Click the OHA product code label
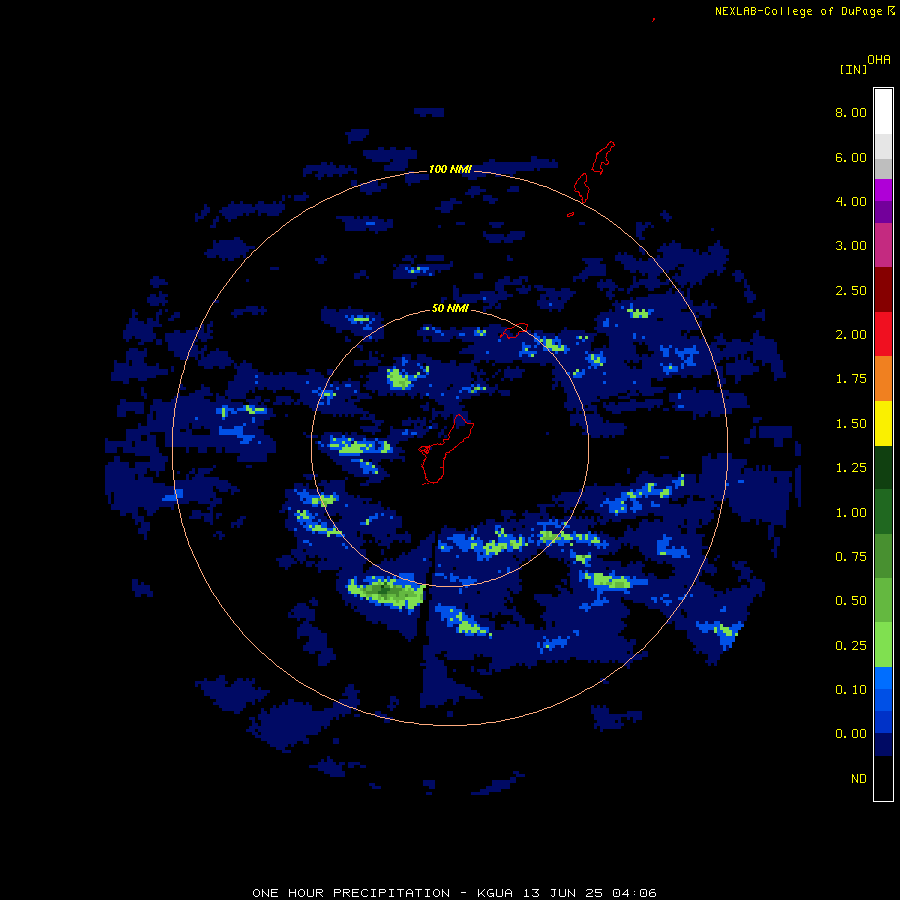The image size is (900, 900). 879,60
